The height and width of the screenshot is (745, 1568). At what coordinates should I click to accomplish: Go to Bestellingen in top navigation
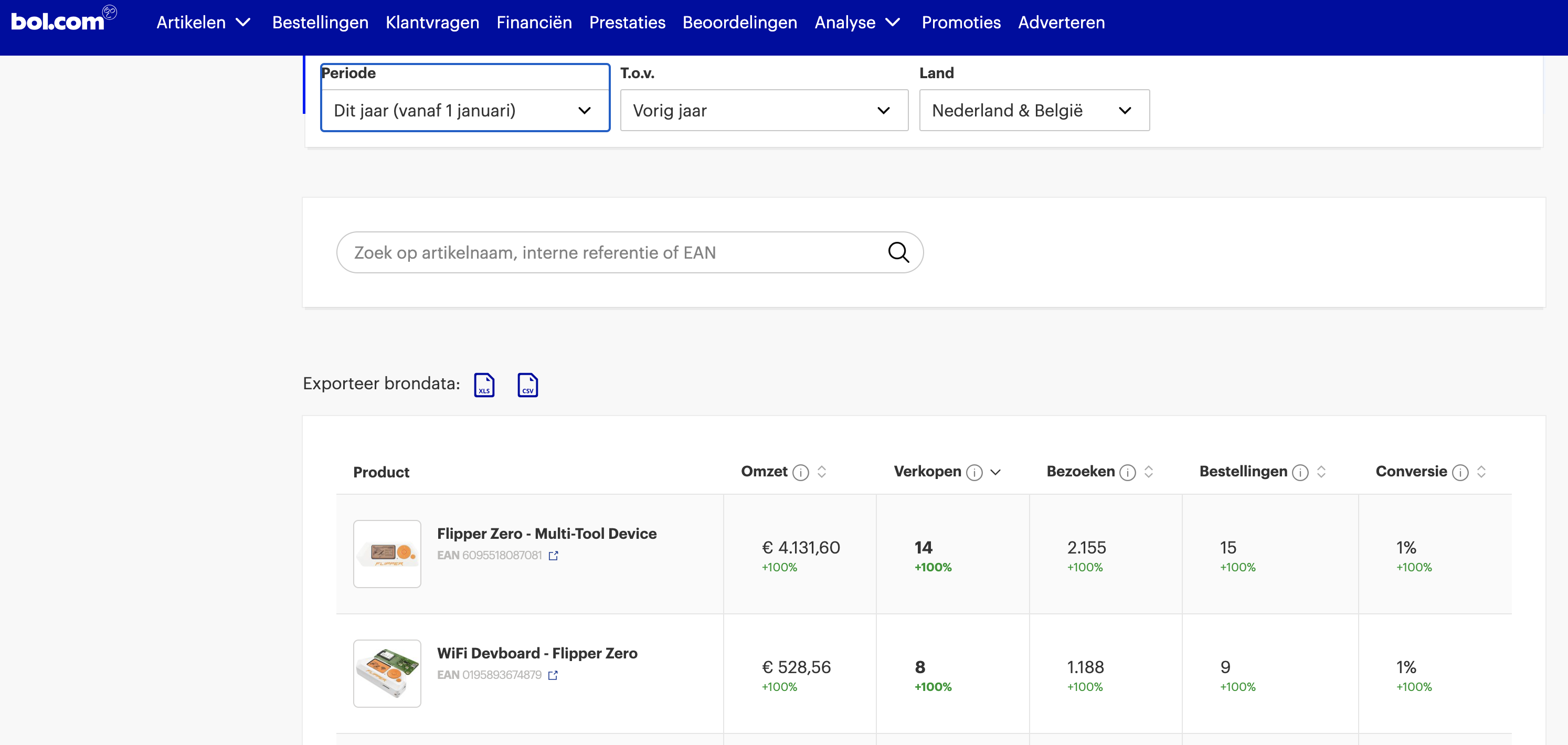pyautogui.click(x=320, y=23)
